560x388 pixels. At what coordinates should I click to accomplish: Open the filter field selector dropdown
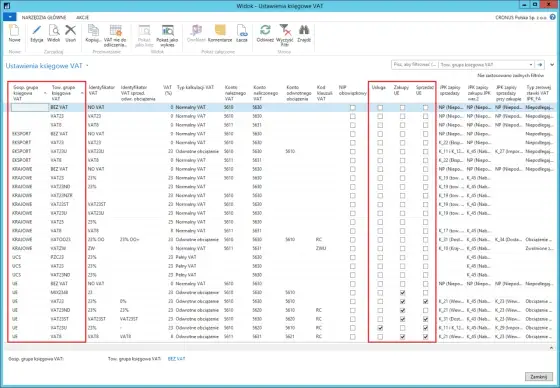pos(531,65)
